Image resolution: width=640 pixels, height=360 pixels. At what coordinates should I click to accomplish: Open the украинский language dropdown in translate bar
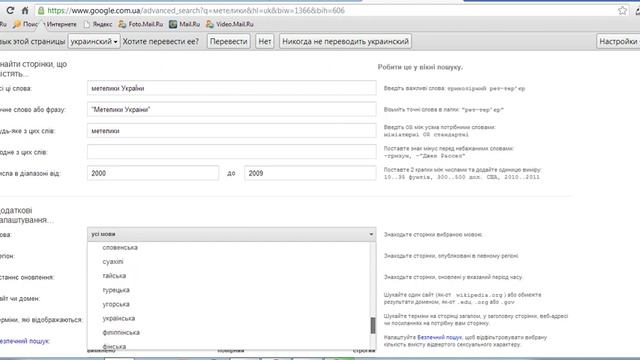pos(94,41)
